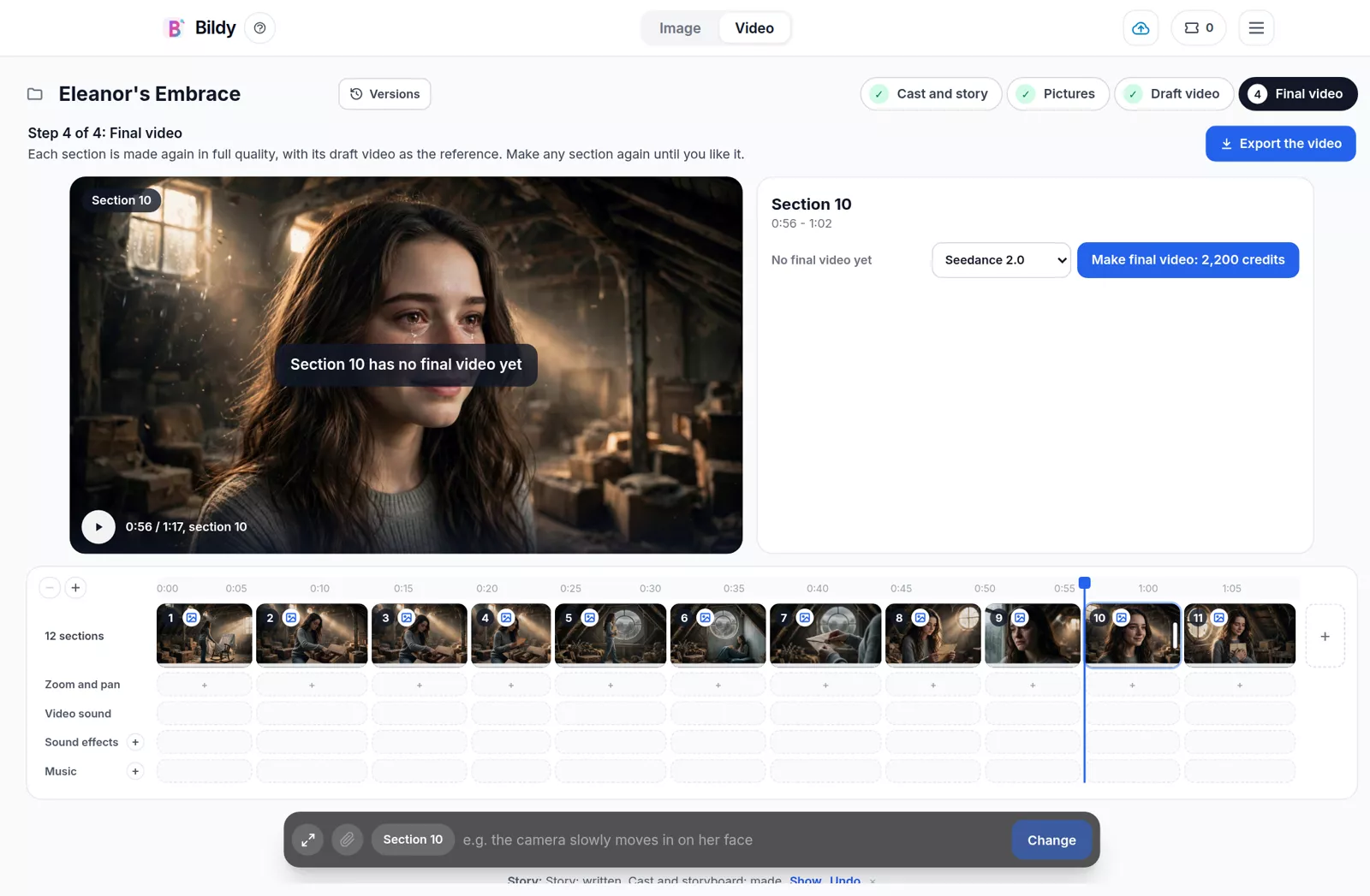Open the cloud upload icon
Image resolution: width=1370 pixels, height=896 pixels.
pyautogui.click(x=1141, y=28)
